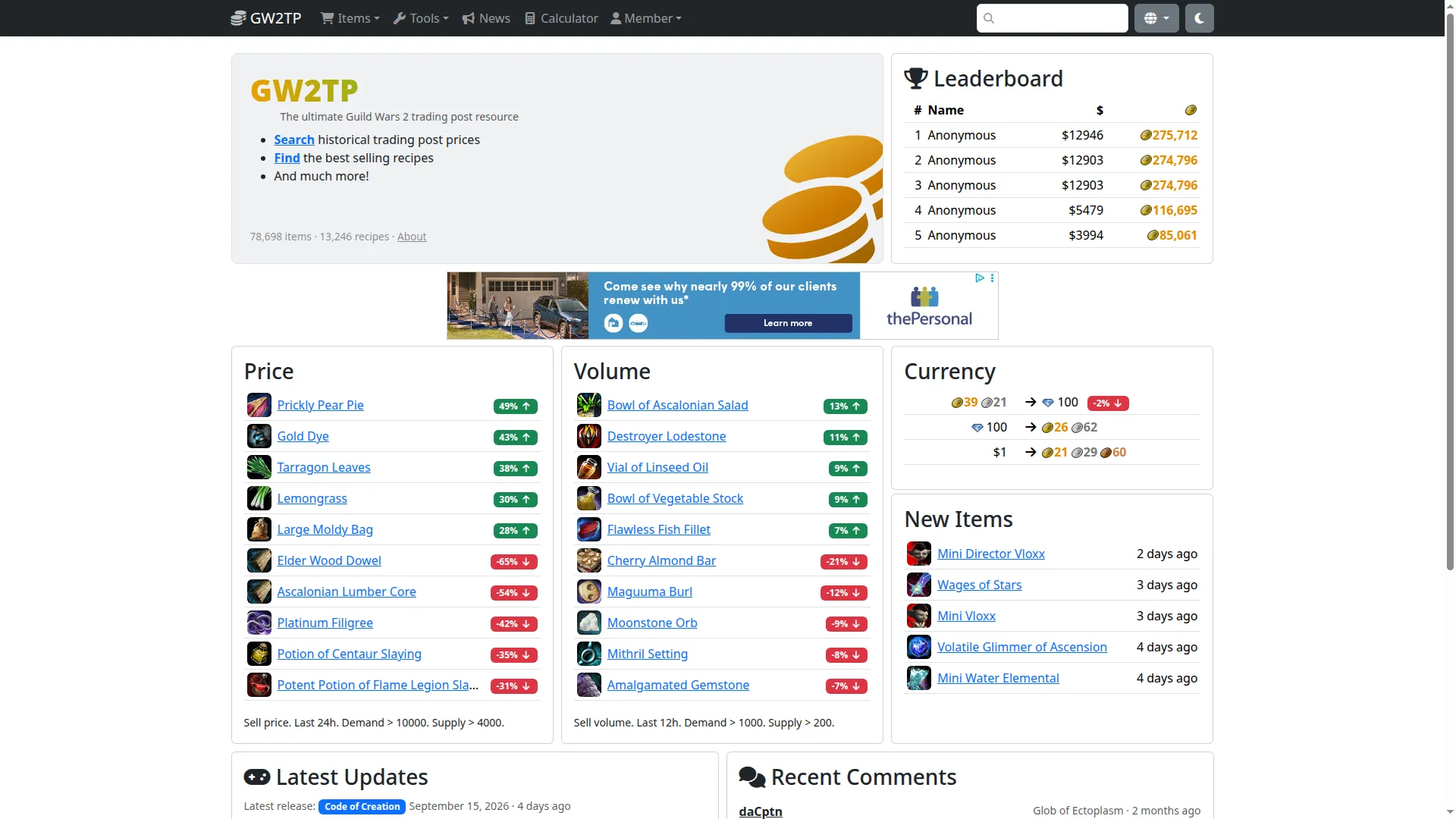Click the advertisement menu dots icon
The image size is (1456, 819).
[992, 278]
